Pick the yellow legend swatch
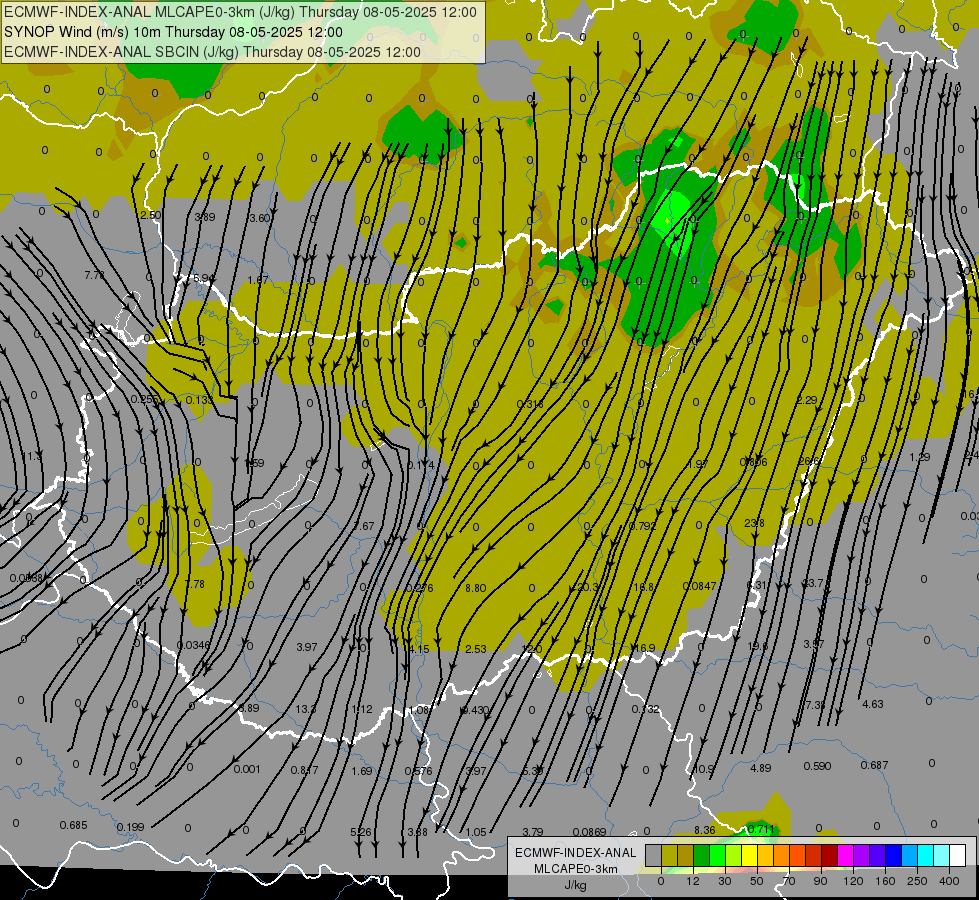979x900 pixels. click(x=749, y=855)
